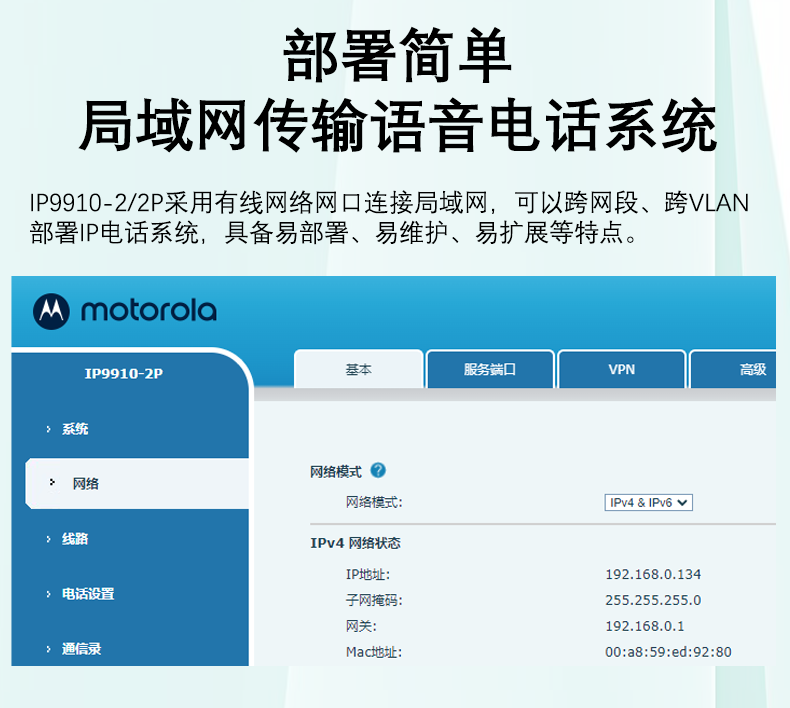This screenshot has height=708, width=790.
Task: Click the Mac address 00:a8:59:ed:92:80
Action: (x=668, y=653)
